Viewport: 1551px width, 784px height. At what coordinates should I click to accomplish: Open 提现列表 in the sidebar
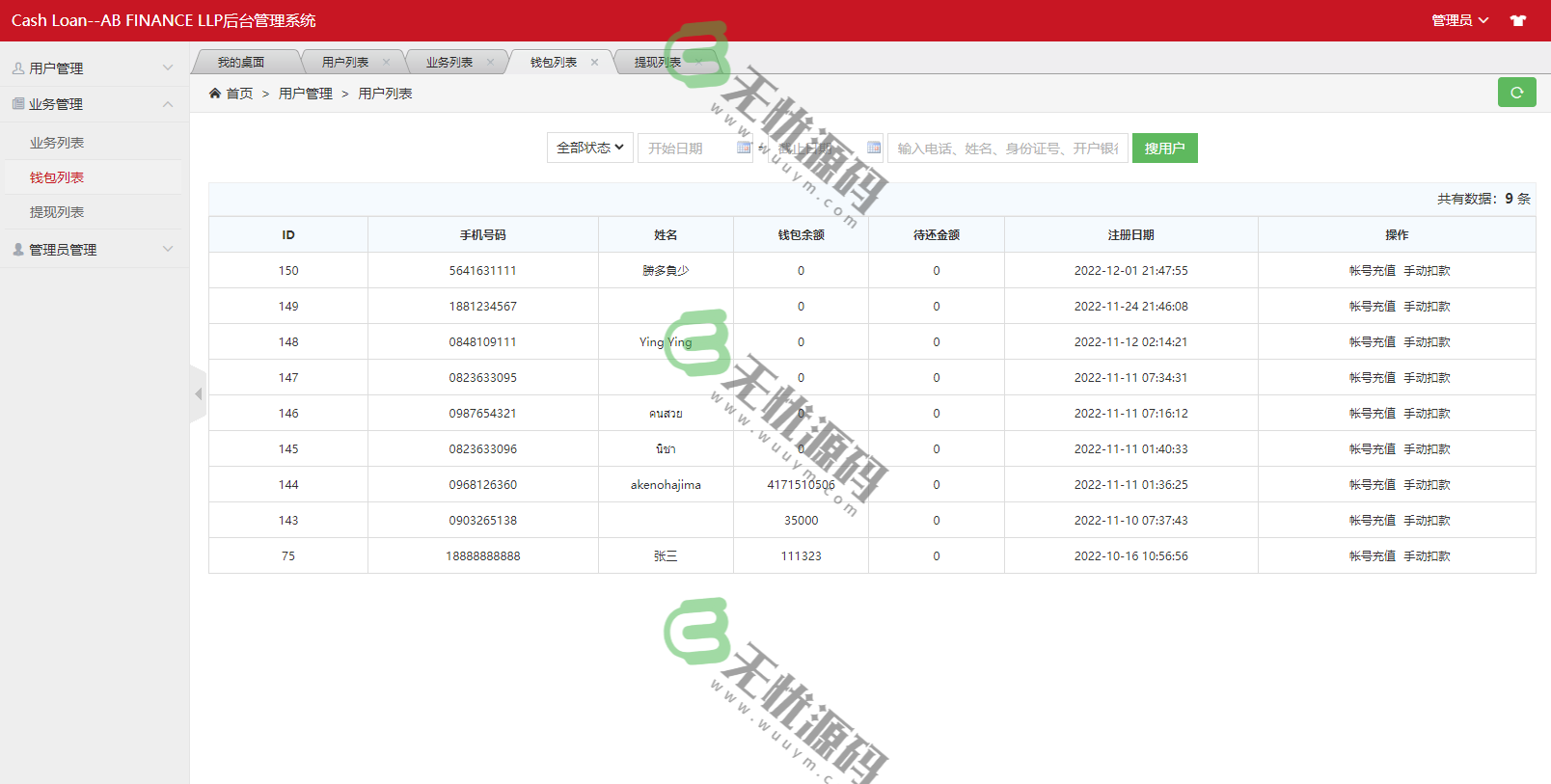[57, 211]
